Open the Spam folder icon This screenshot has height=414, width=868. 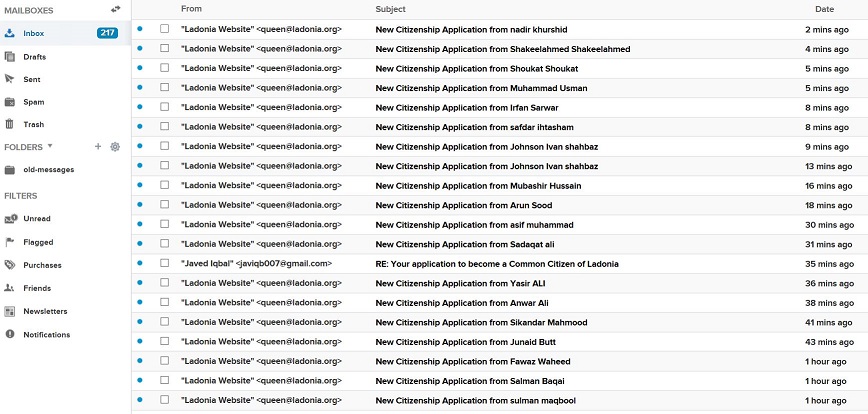(x=9, y=102)
